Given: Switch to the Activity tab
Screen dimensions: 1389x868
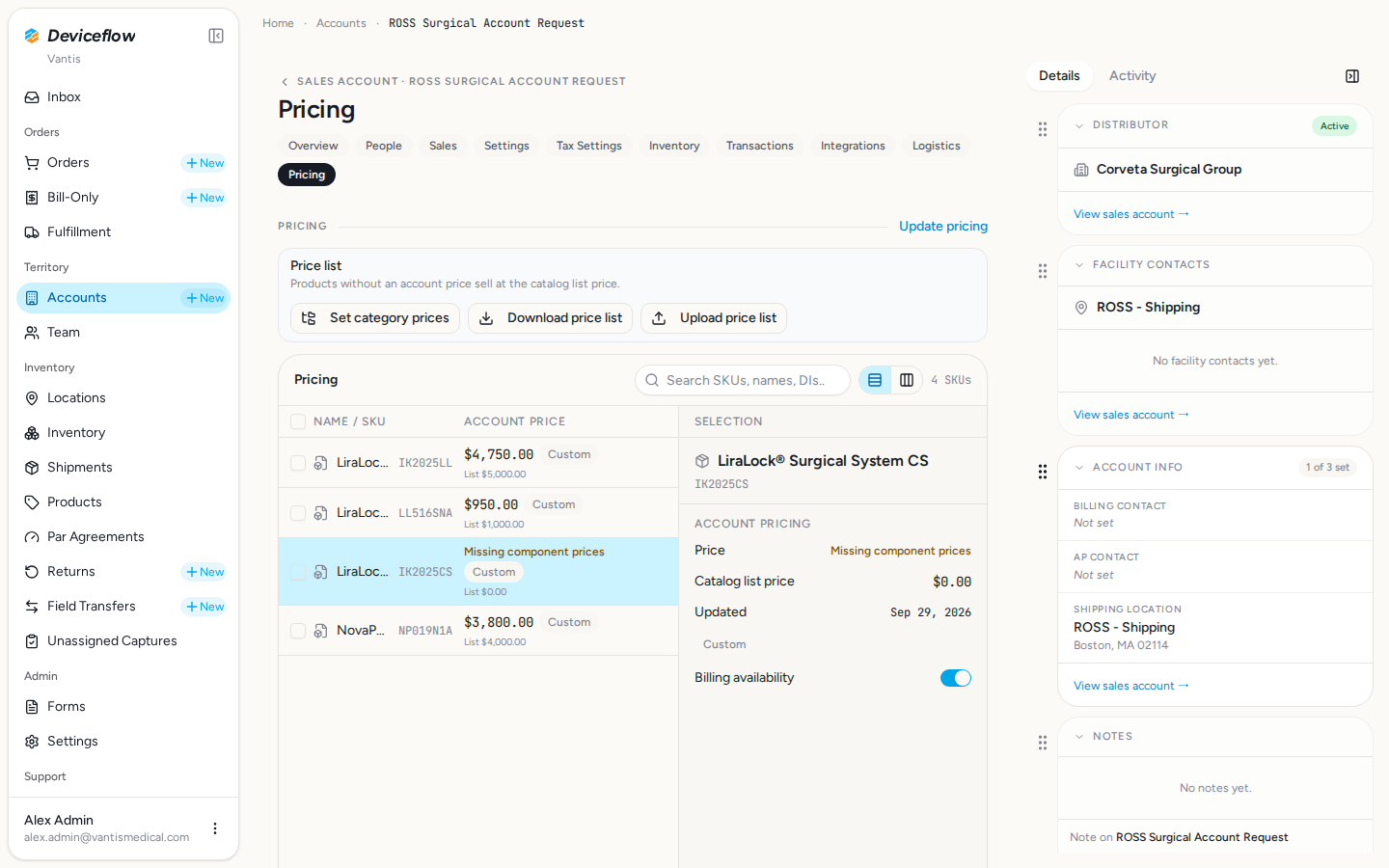Looking at the screenshot, I should [1132, 76].
